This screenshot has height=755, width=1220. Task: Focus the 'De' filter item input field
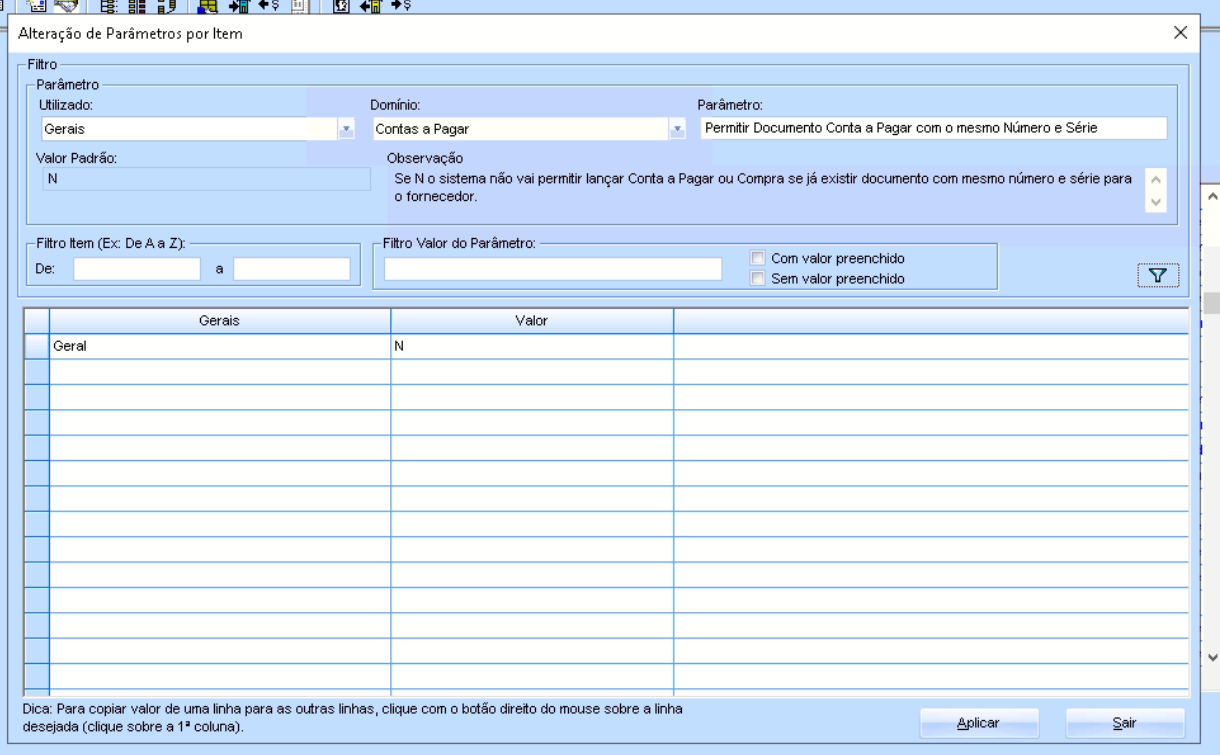coord(137,269)
